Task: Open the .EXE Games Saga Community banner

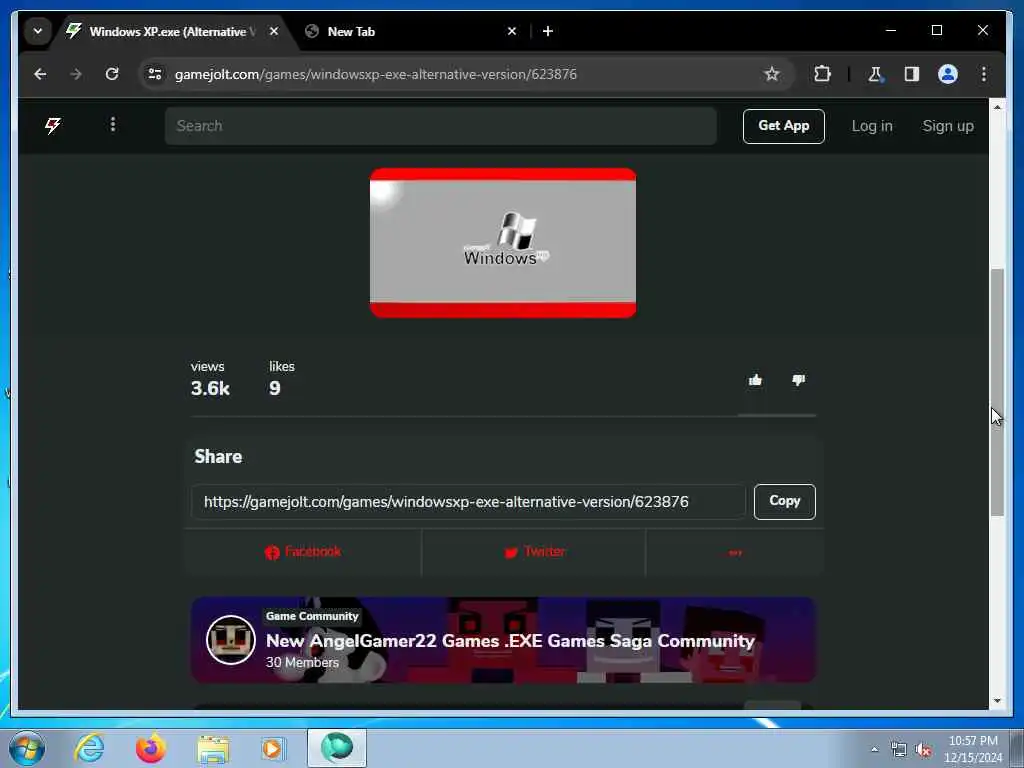Action: point(503,640)
